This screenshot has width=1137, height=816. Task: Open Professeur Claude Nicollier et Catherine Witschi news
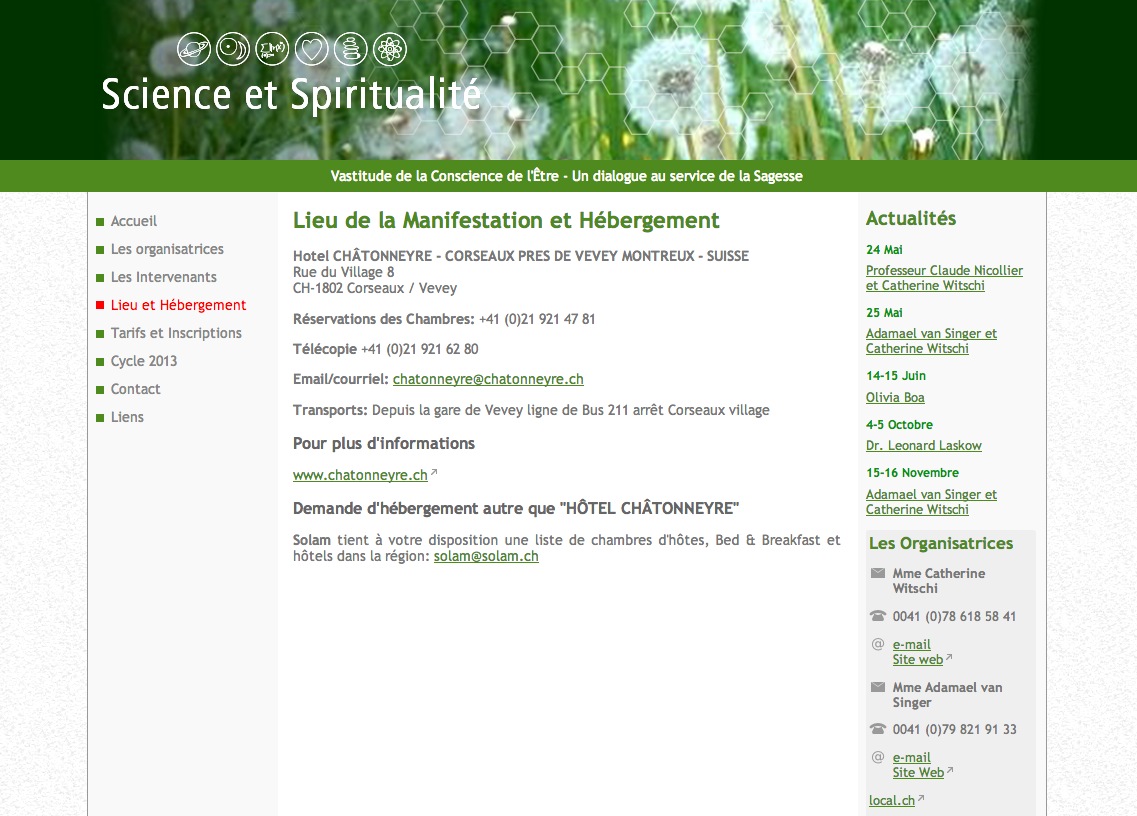coord(944,278)
